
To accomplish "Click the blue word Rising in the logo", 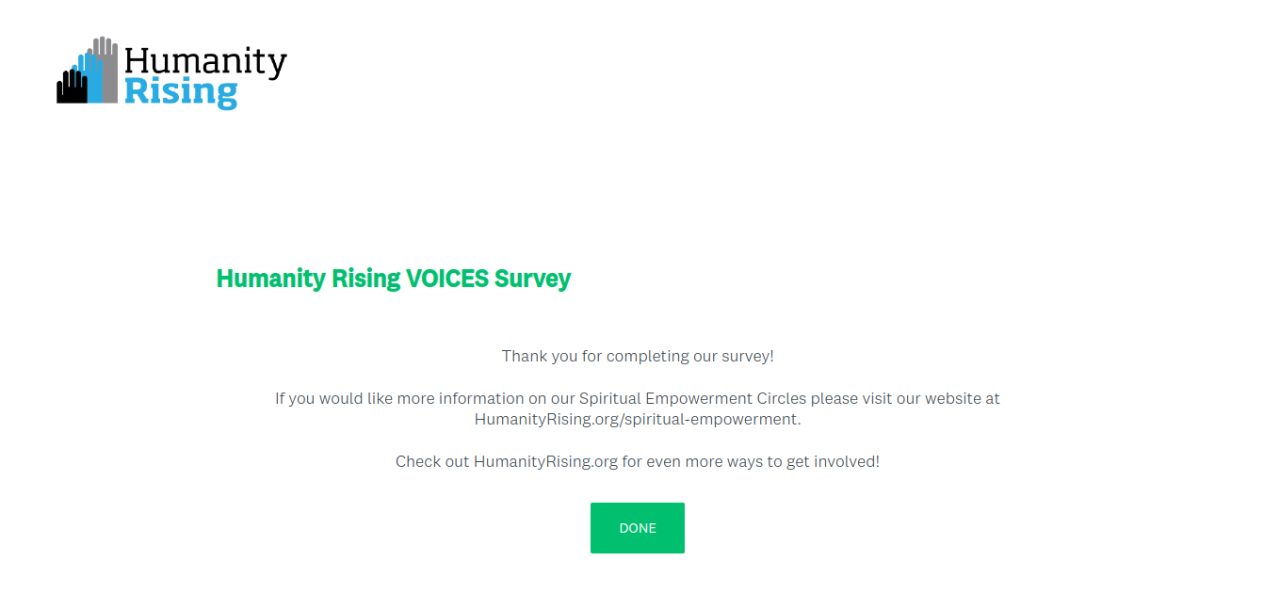I will coord(181,93).
